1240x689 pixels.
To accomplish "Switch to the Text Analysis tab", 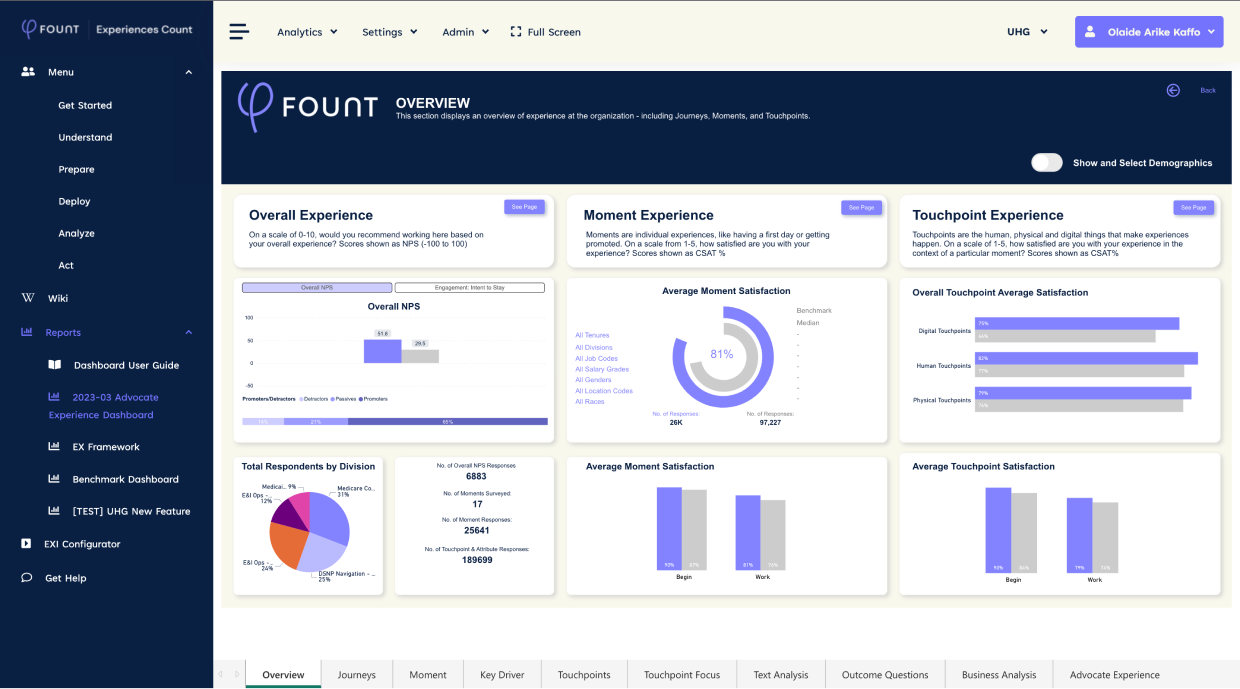I will [781, 675].
